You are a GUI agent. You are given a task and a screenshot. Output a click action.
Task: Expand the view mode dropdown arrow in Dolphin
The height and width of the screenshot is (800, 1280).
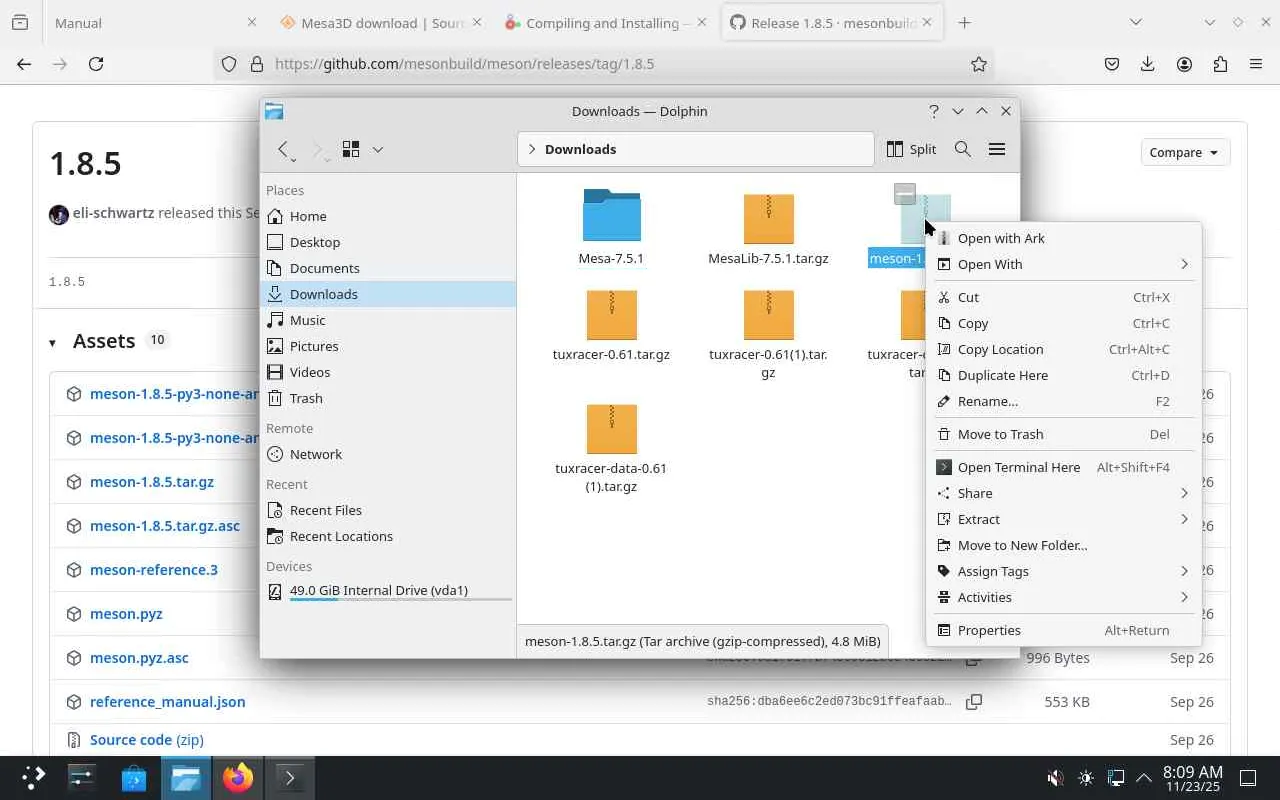pos(378,149)
